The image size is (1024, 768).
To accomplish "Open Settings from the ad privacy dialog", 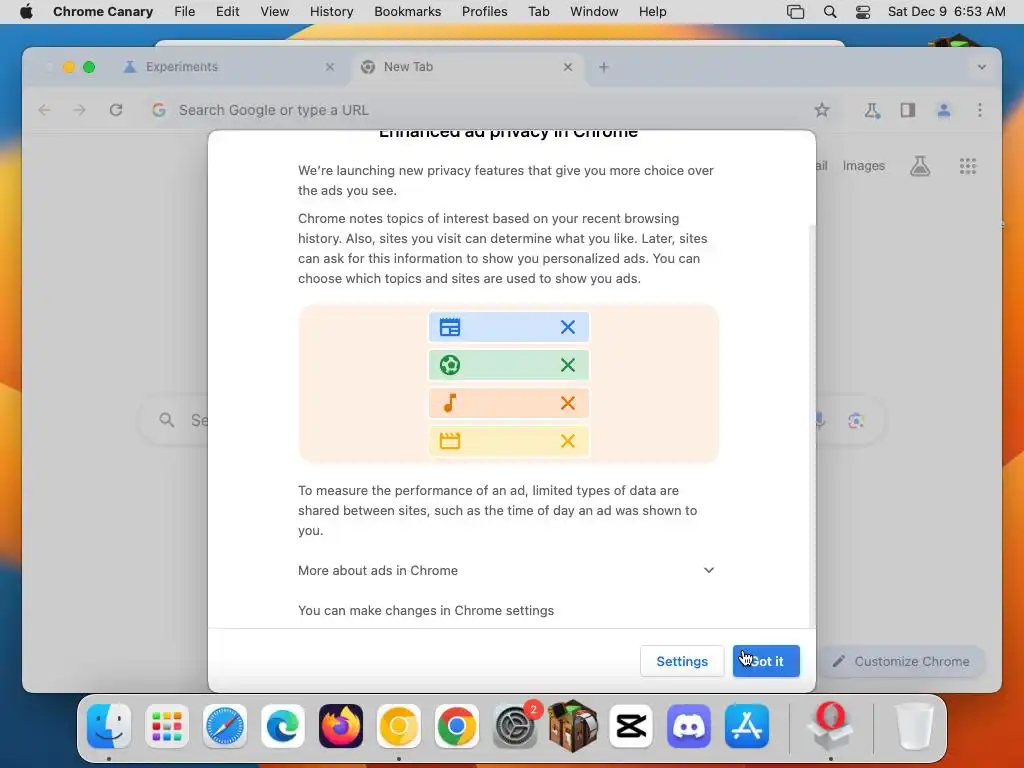I will [x=682, y=661].
